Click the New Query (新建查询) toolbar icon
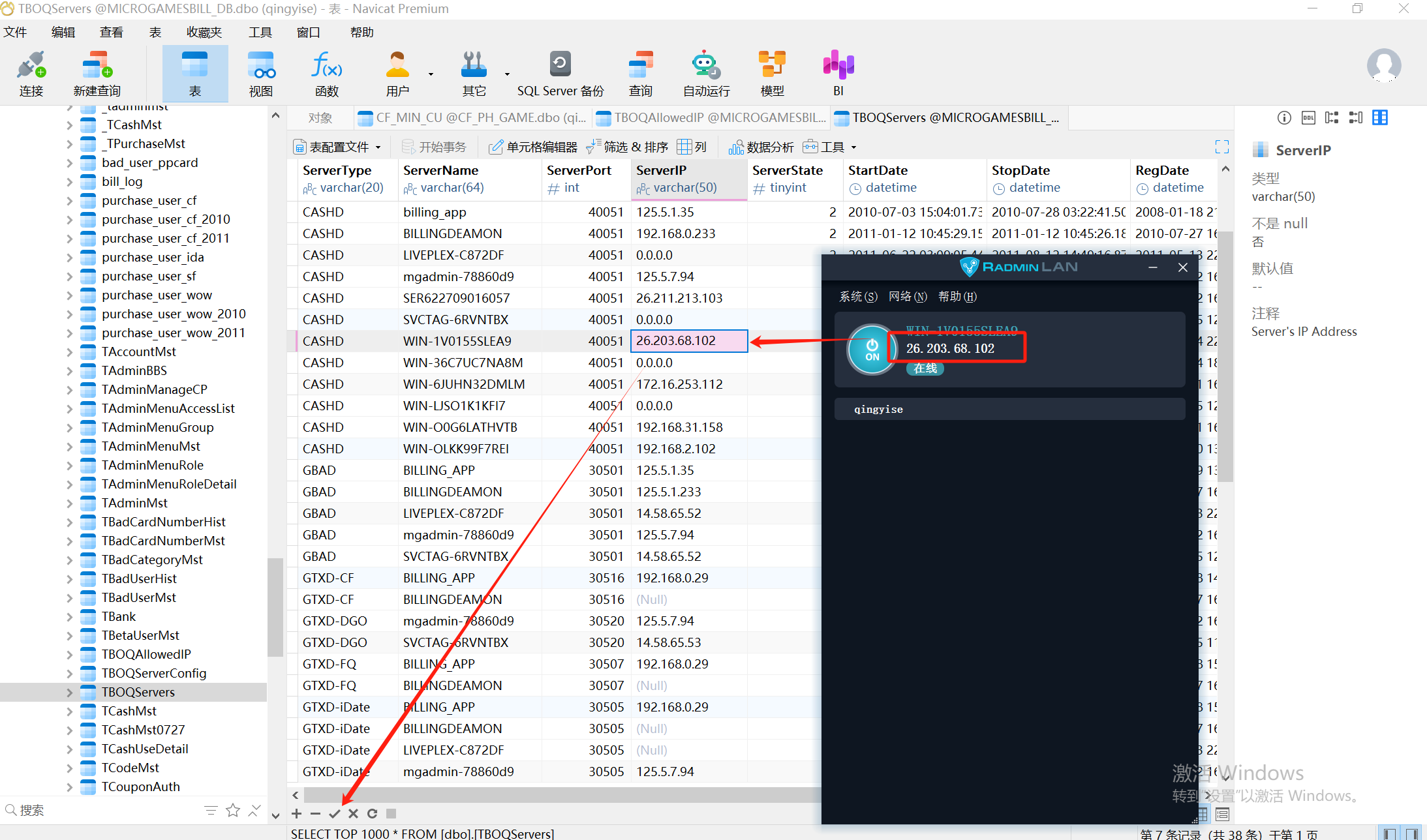The image size is (1427, 840). tap(97, 73)
